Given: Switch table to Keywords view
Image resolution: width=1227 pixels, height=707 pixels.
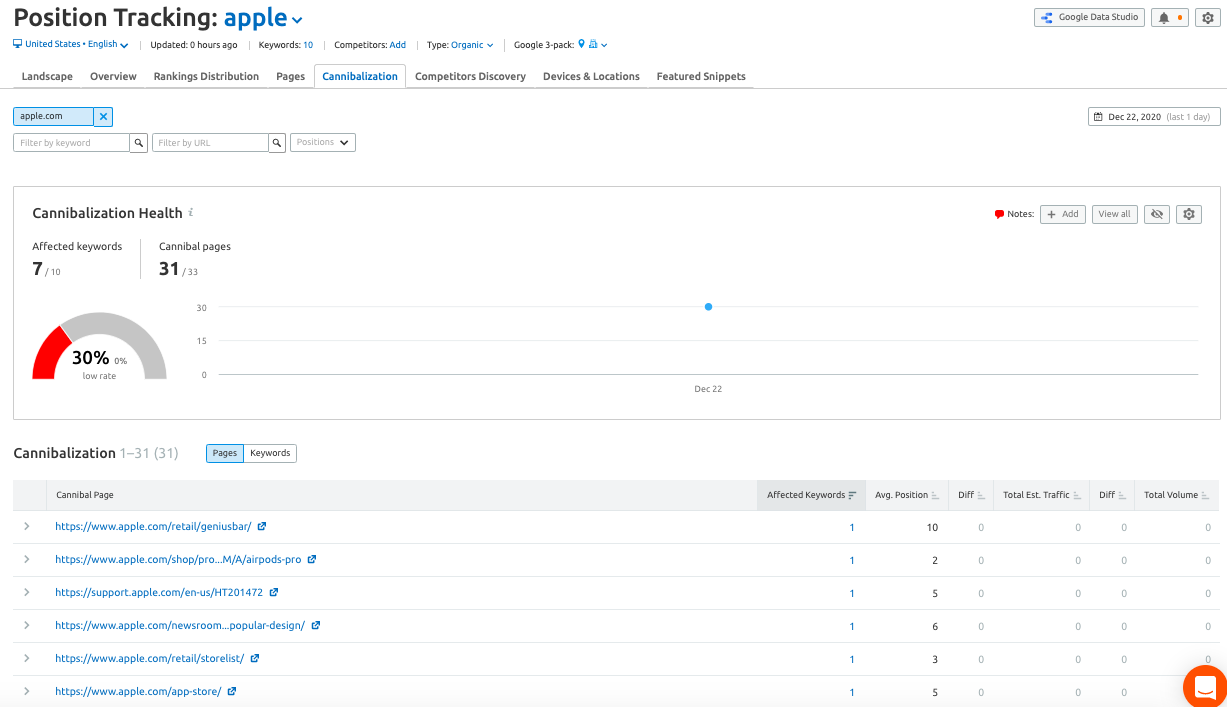Looking at the screenshot, I should [x=270, y=453].
